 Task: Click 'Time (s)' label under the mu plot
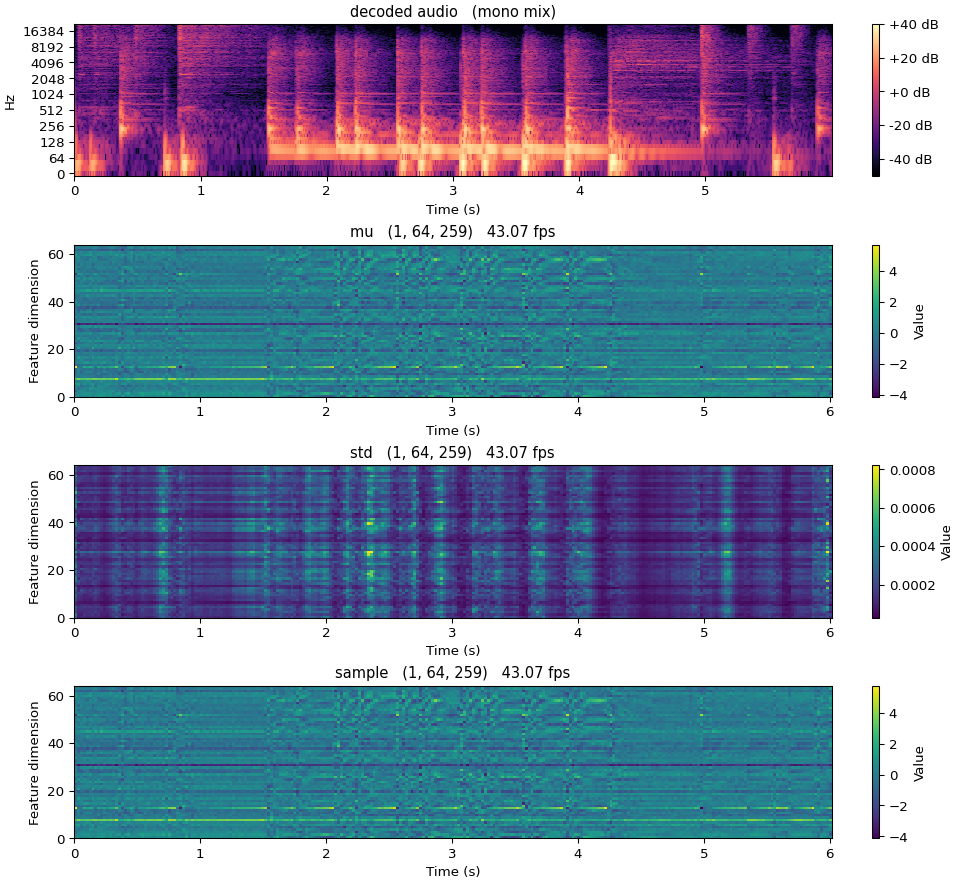point(453,430)
